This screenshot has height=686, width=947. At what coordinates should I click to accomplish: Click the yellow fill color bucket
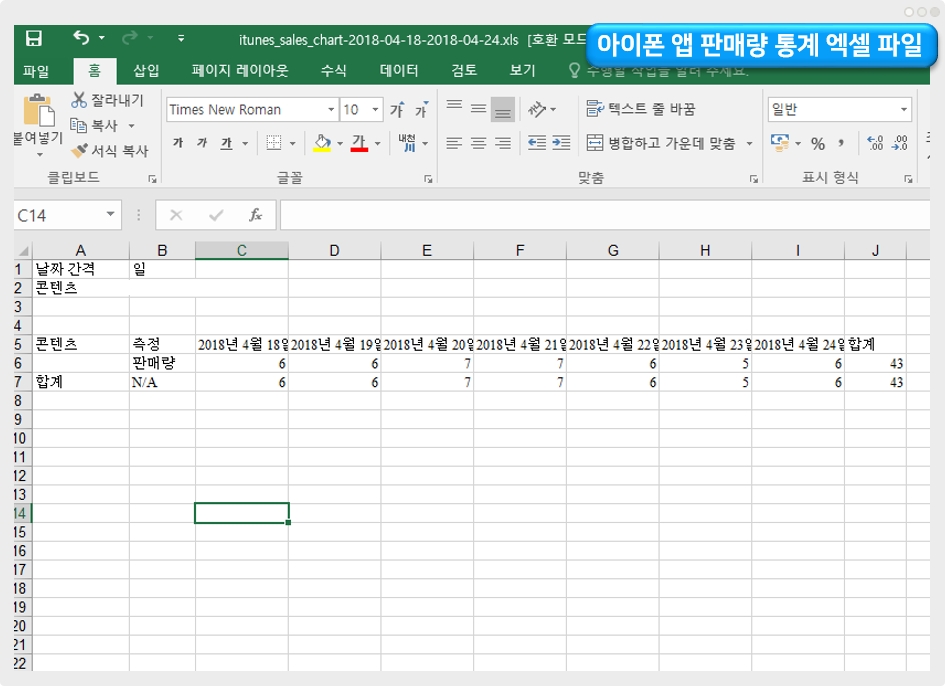tap(321, 143)
